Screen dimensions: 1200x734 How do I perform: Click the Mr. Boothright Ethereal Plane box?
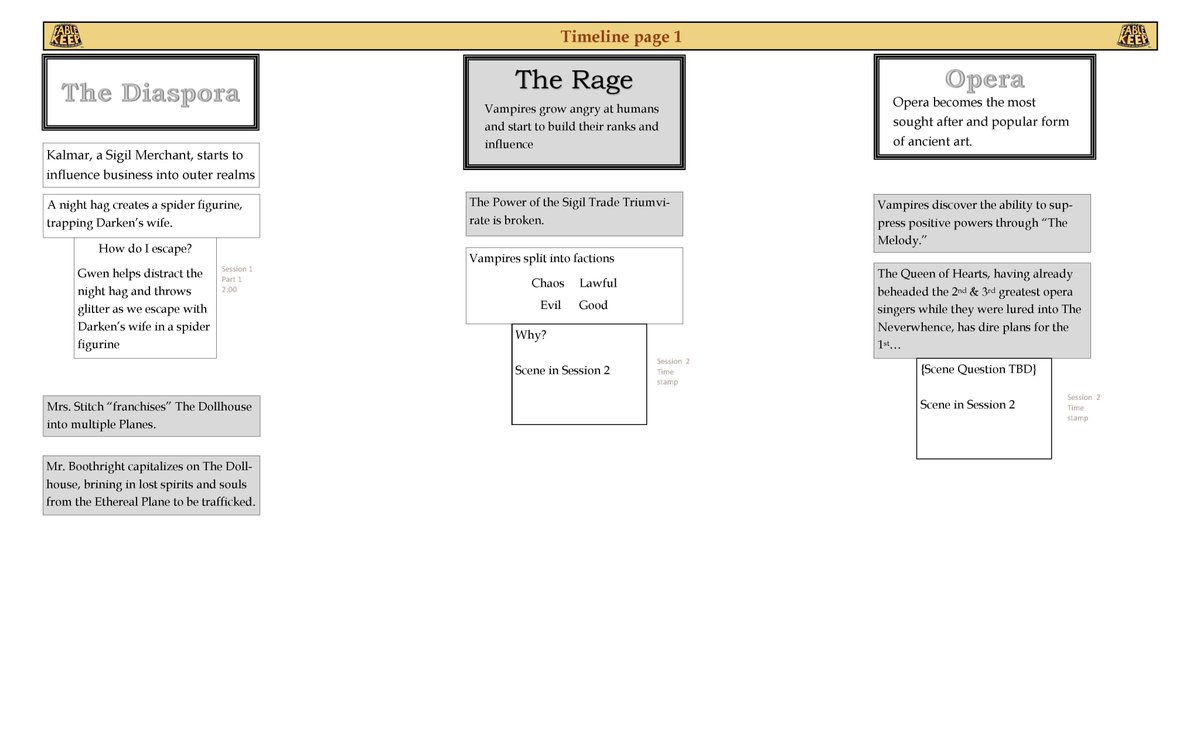[x=151, y=484]
